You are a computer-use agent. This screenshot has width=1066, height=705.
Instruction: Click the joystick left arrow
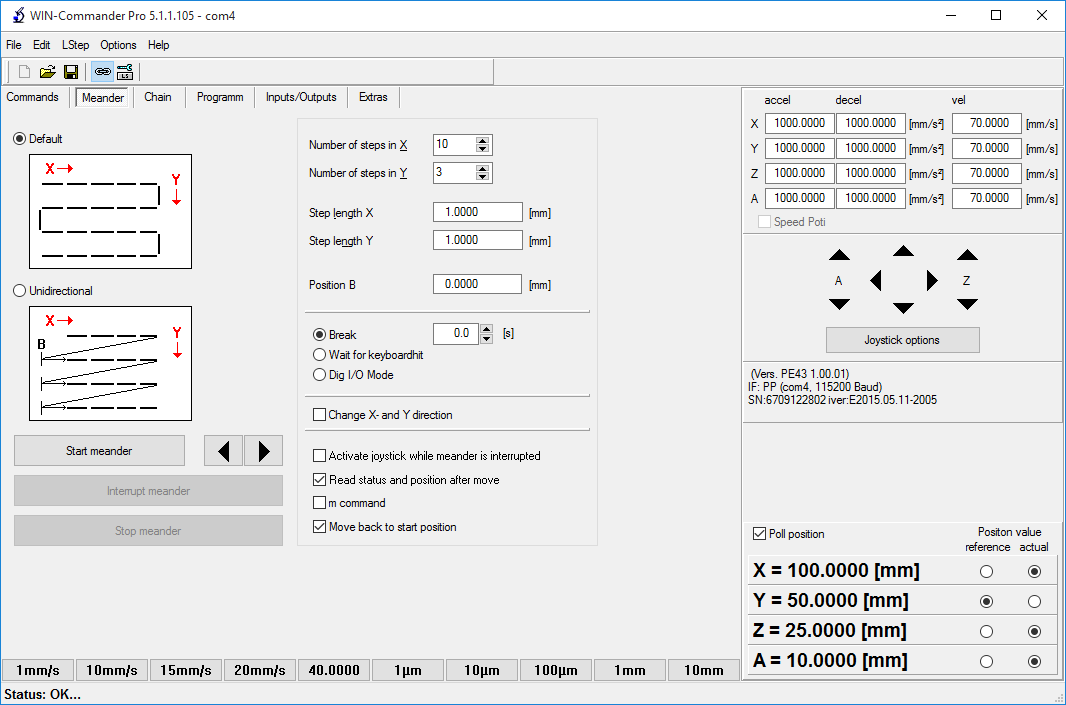pos(876,280)
